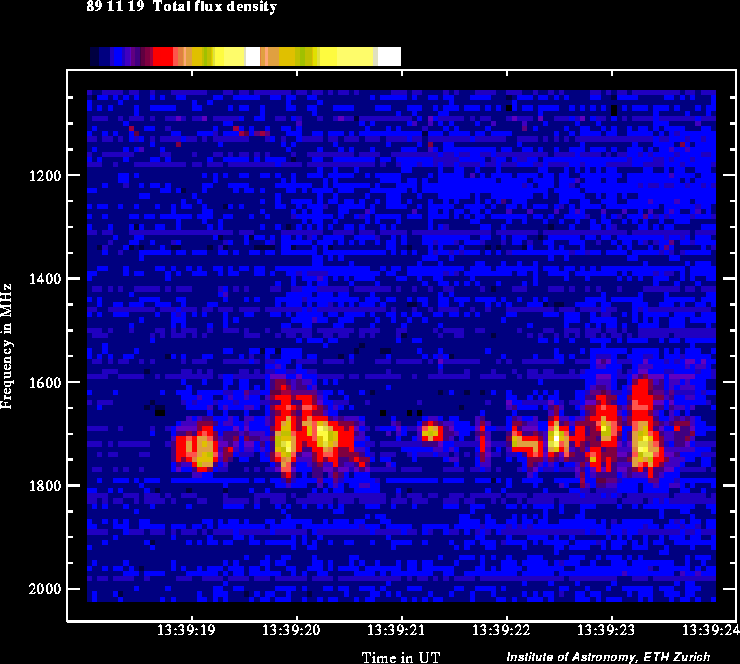Click the '13:39:24' time label

711,630
